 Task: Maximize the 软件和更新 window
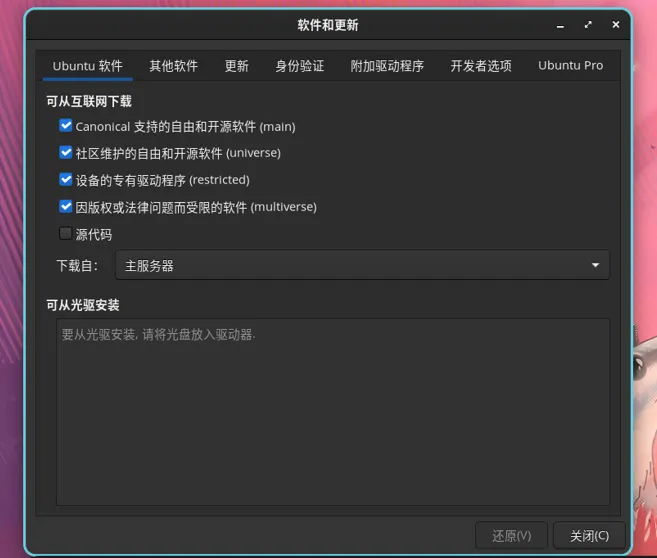588,25
